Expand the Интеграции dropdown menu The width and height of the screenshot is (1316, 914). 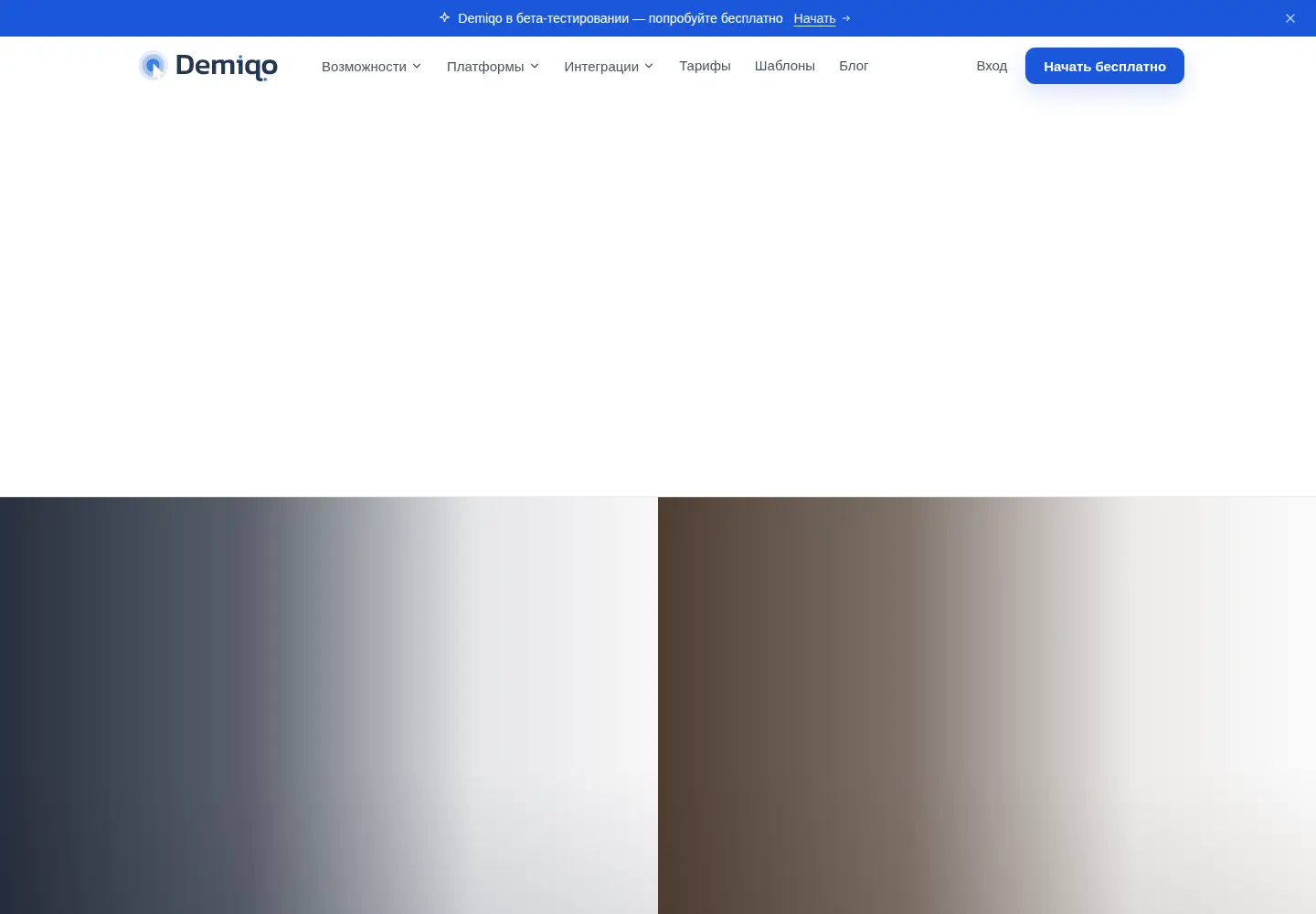tap(609, 66)
